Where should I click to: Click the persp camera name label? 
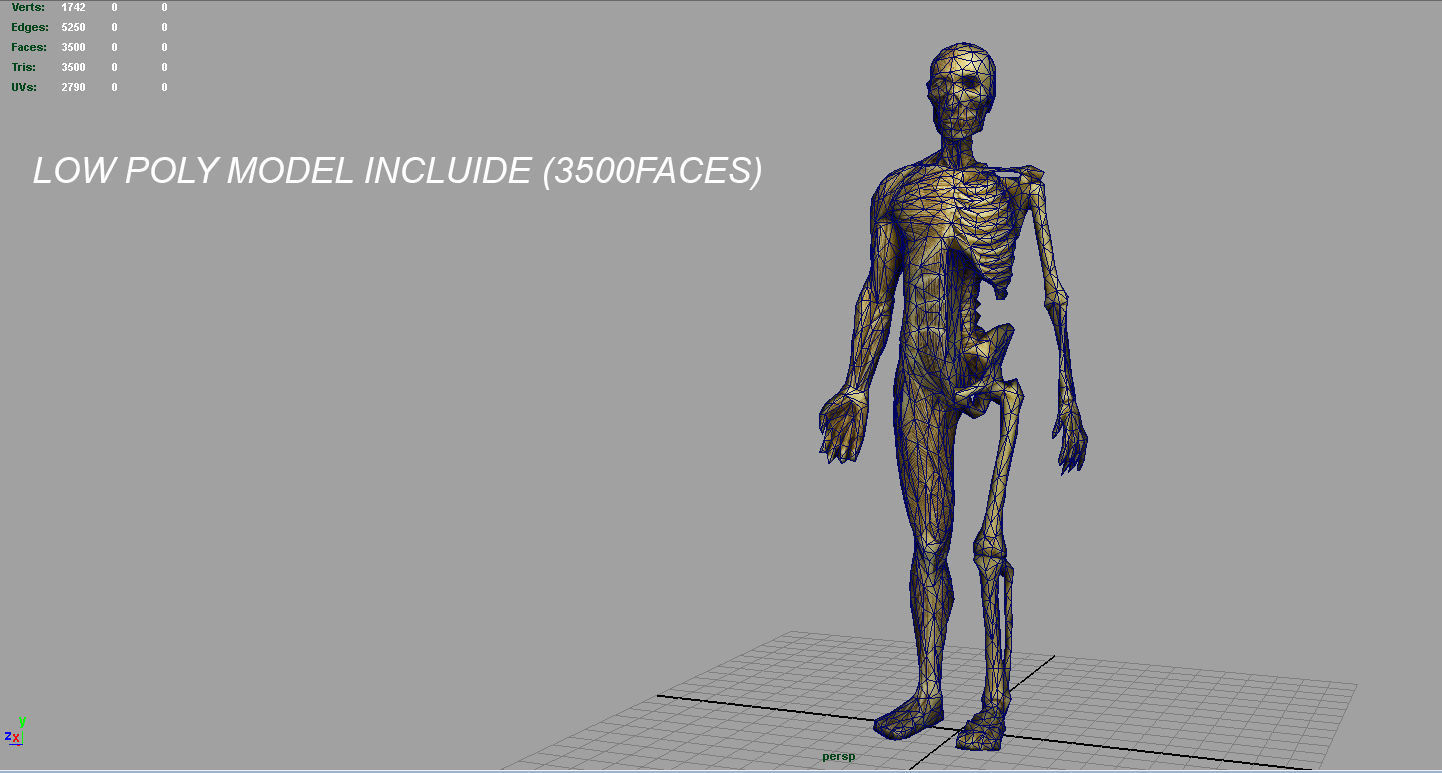839,757
